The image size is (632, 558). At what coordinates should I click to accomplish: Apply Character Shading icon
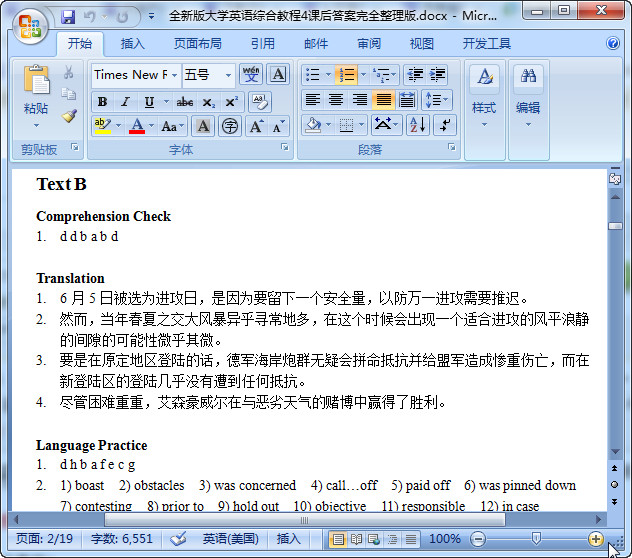203,126
